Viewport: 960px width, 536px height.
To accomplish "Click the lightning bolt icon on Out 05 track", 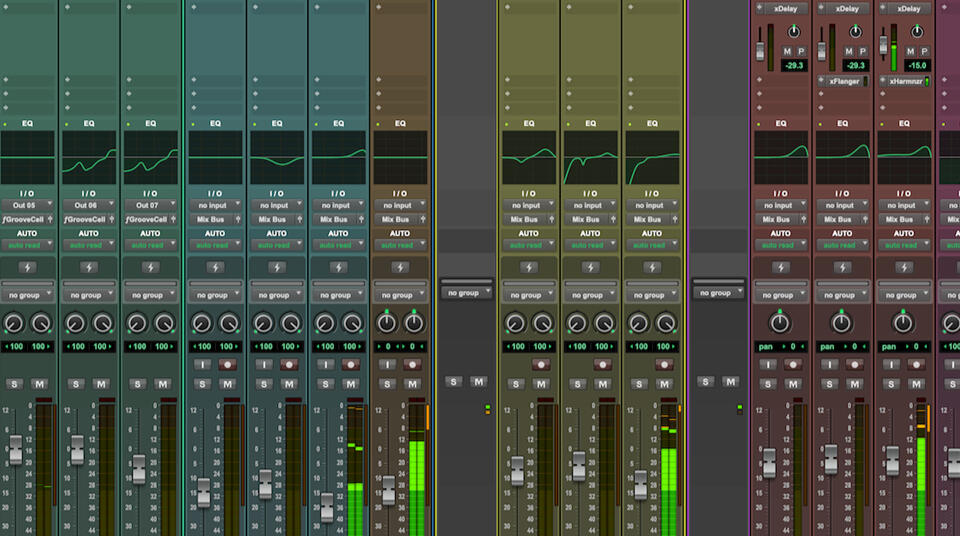I will point(27,268).
